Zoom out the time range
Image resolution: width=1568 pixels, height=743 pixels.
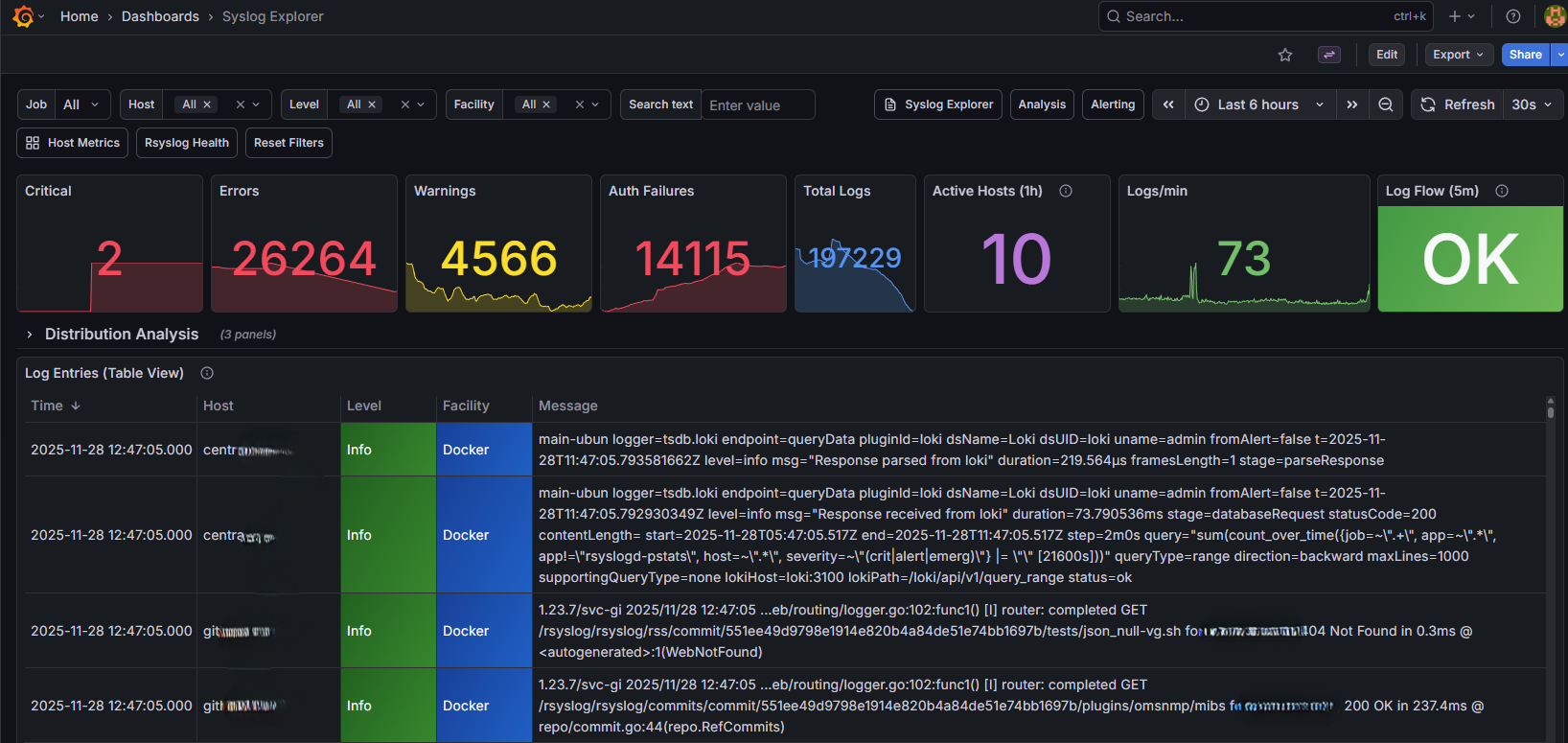pyautogui.click(x=1386, y=104)
